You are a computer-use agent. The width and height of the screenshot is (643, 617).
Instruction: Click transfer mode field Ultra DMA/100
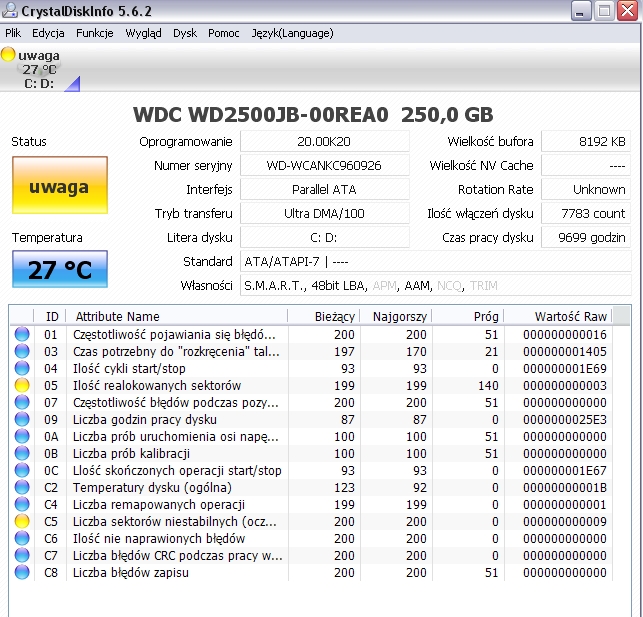coord(324,214)
